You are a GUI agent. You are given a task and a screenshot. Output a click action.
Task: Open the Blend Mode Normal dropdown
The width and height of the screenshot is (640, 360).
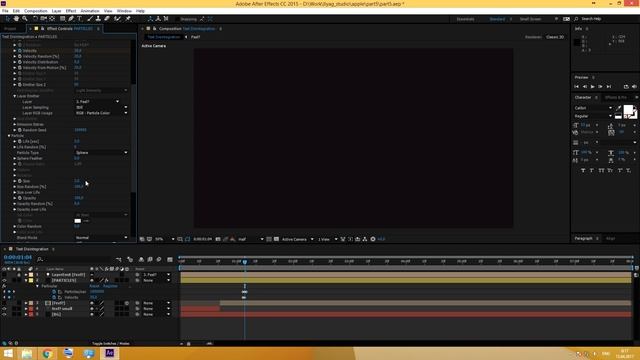pyautogui.click(x=101, y=238)
